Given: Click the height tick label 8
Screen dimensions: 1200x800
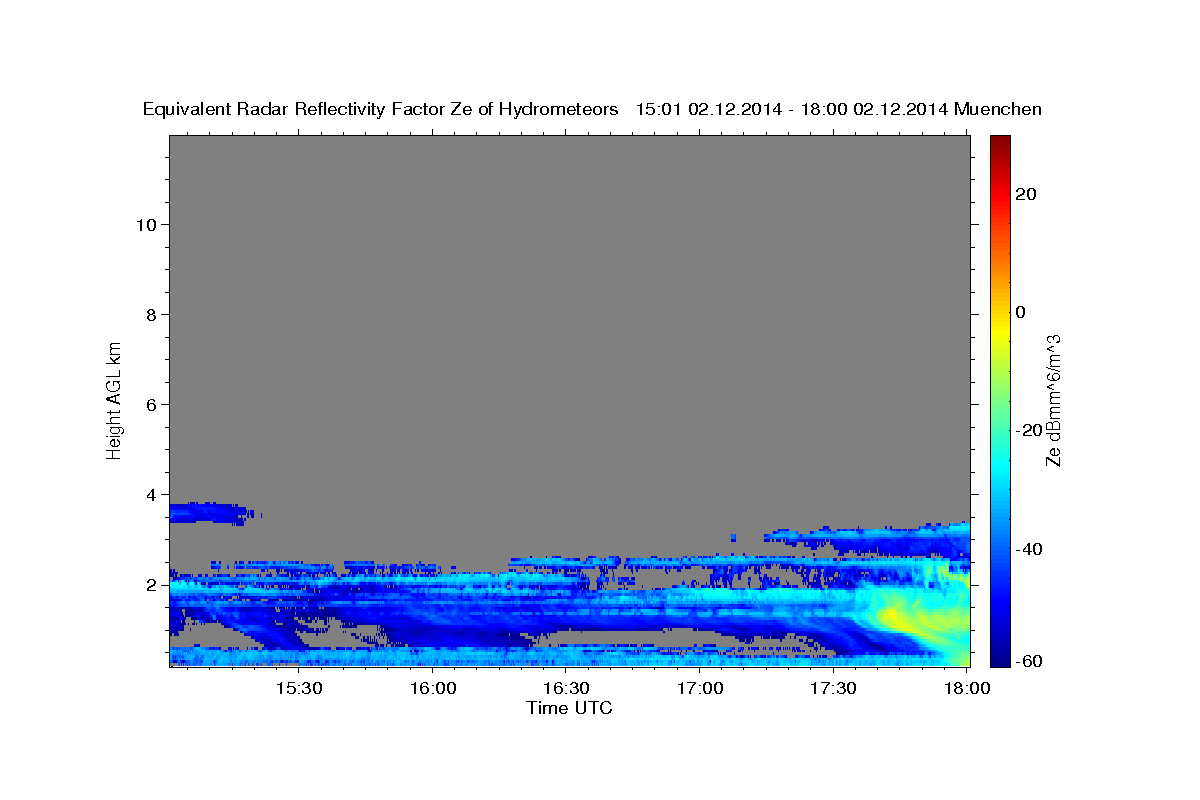Looking at the screenshot, I should click(151, 314).
